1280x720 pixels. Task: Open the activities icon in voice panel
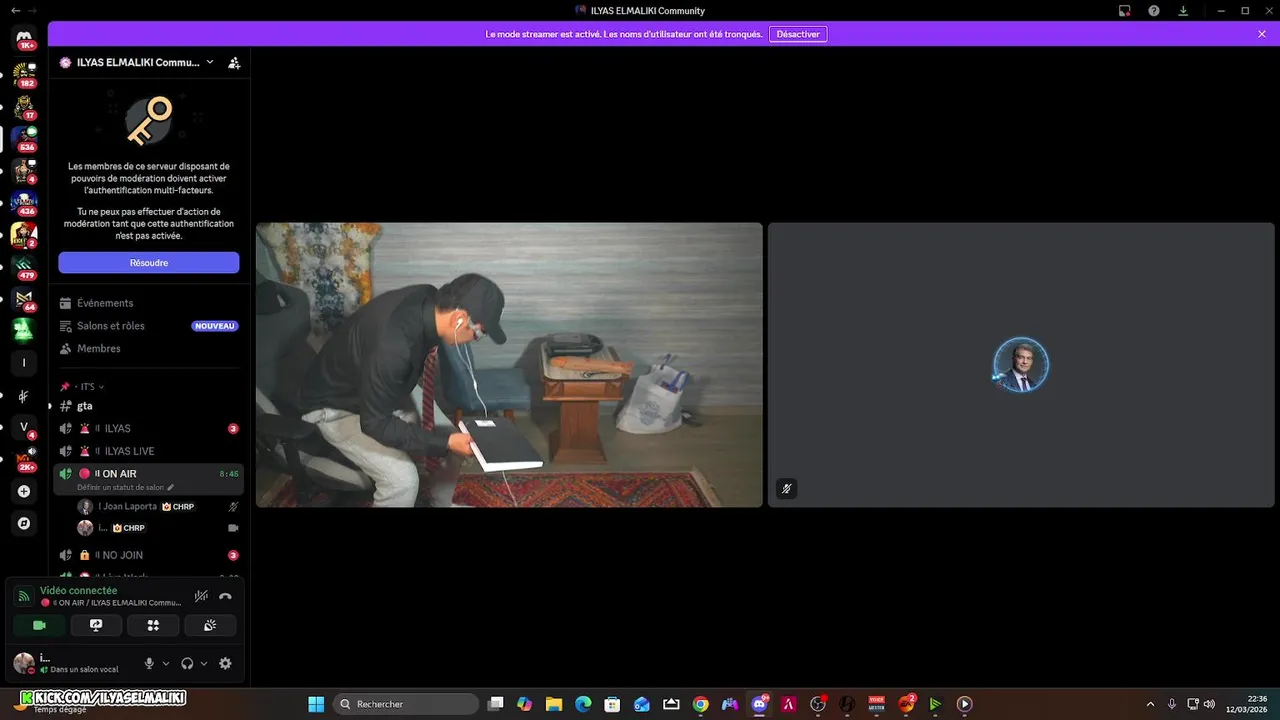point(153,625)
